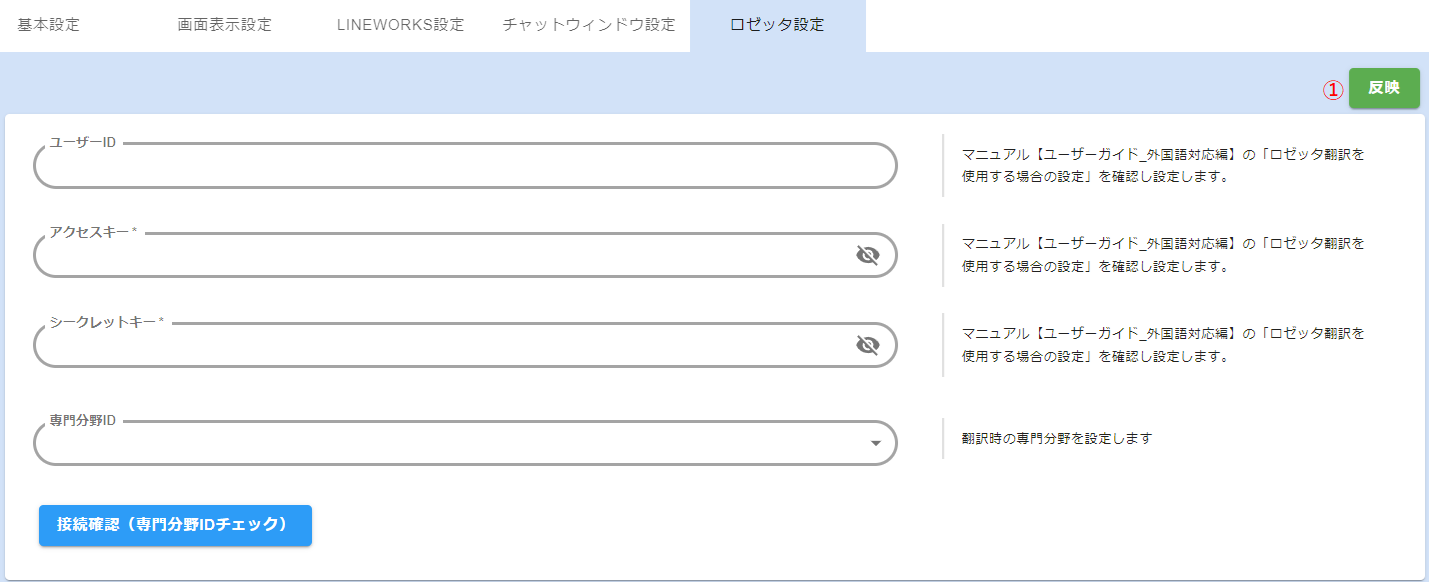The width and height of the screenshot is (1429, 582).
Task: Click the help text beside ユーザーID
Action: (1163, 166)
